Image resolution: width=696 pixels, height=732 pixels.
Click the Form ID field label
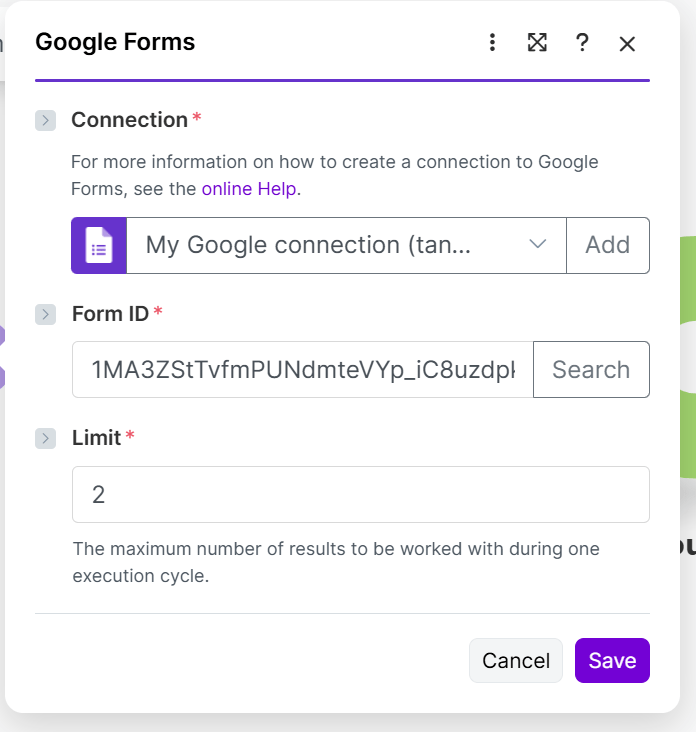point(111,314)
